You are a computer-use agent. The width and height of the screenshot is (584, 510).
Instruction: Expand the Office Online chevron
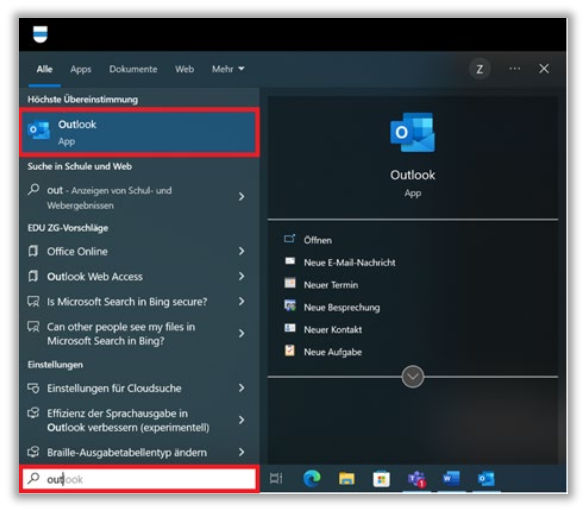(241, 251)
